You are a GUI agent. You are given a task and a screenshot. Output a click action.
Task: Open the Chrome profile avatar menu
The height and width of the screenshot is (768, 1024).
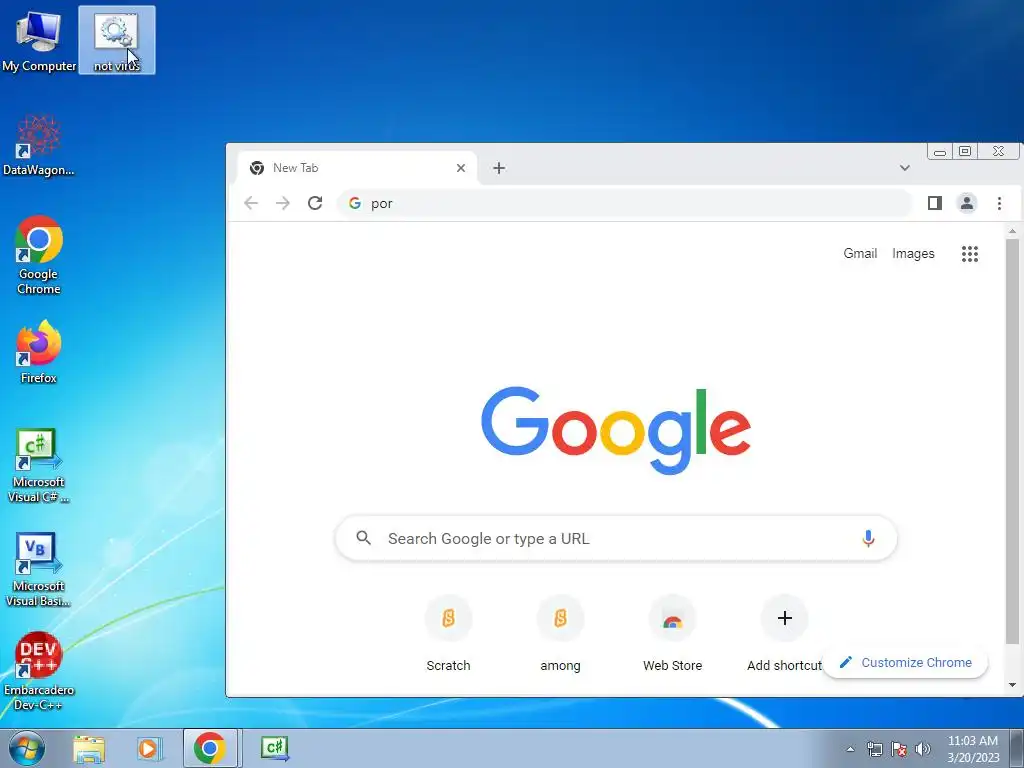967,203
